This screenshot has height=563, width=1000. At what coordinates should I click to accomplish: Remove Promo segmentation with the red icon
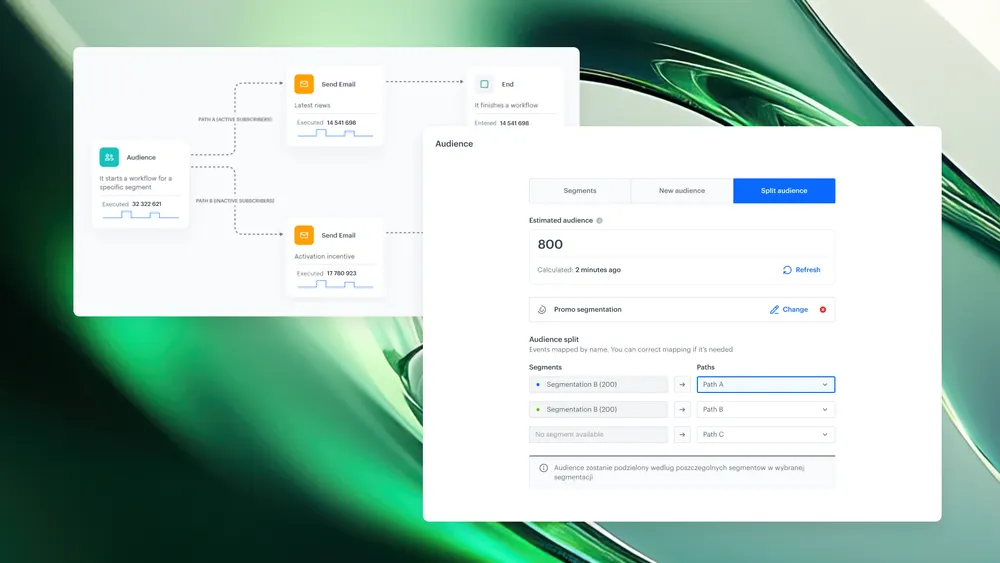(823, 309)
